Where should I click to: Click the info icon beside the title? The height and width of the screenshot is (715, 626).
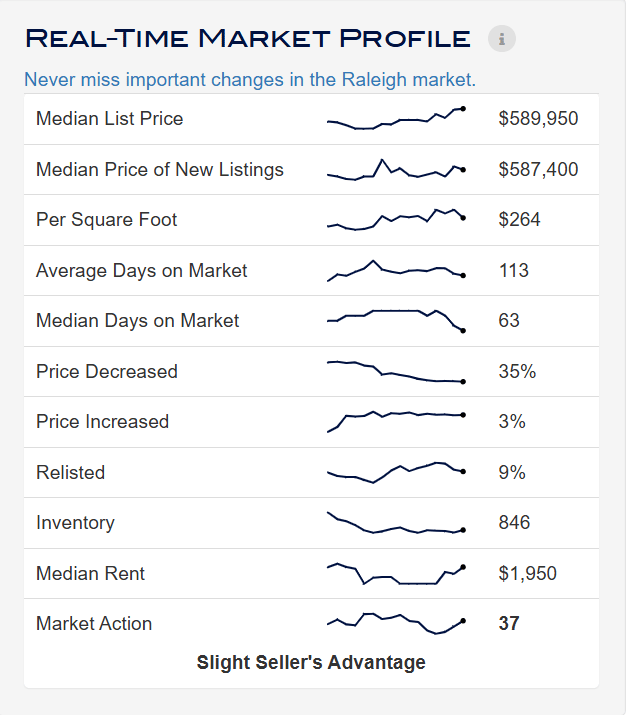click(x=502, y=39)
